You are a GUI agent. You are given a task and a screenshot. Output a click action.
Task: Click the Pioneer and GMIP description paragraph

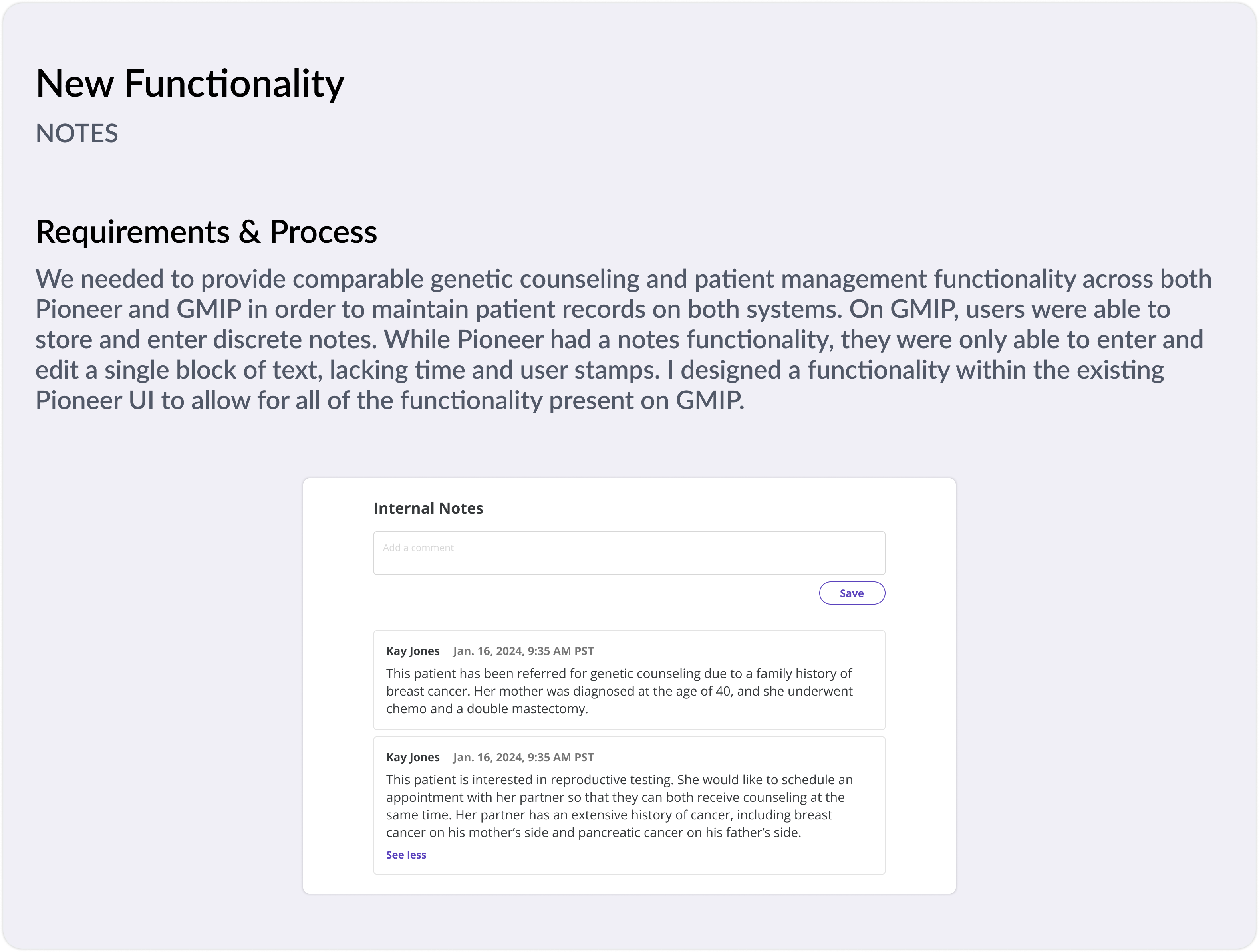(x=623, y=340)
